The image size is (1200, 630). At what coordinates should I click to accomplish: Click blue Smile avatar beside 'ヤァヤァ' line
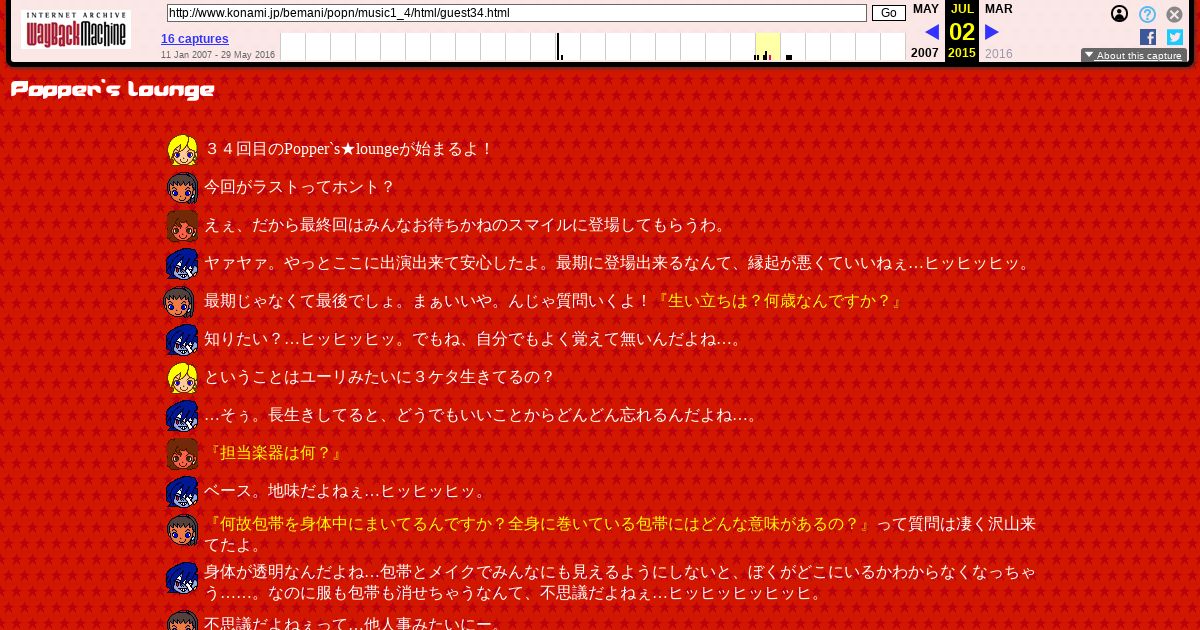point(182,264)
